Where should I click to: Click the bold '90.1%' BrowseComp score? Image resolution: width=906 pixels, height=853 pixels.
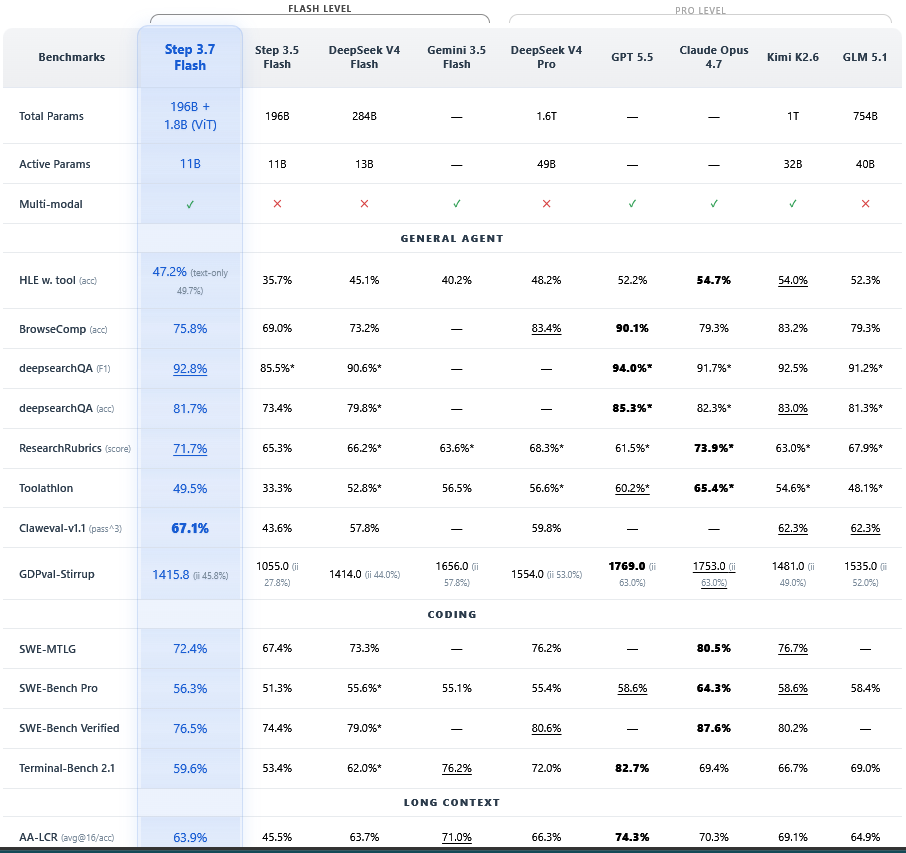[632, 328]
